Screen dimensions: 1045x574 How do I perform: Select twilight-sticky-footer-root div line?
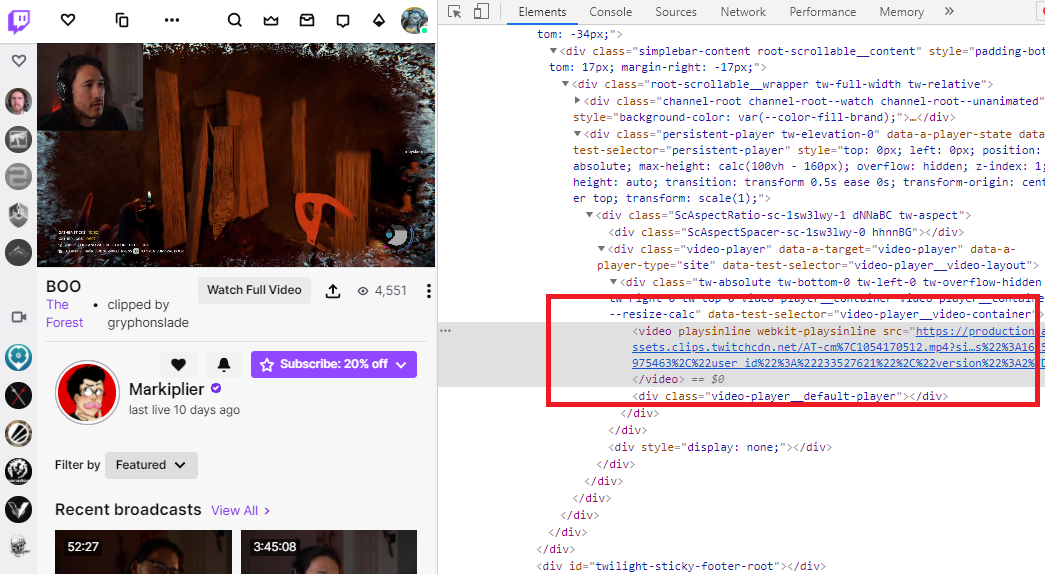[681, 566]
